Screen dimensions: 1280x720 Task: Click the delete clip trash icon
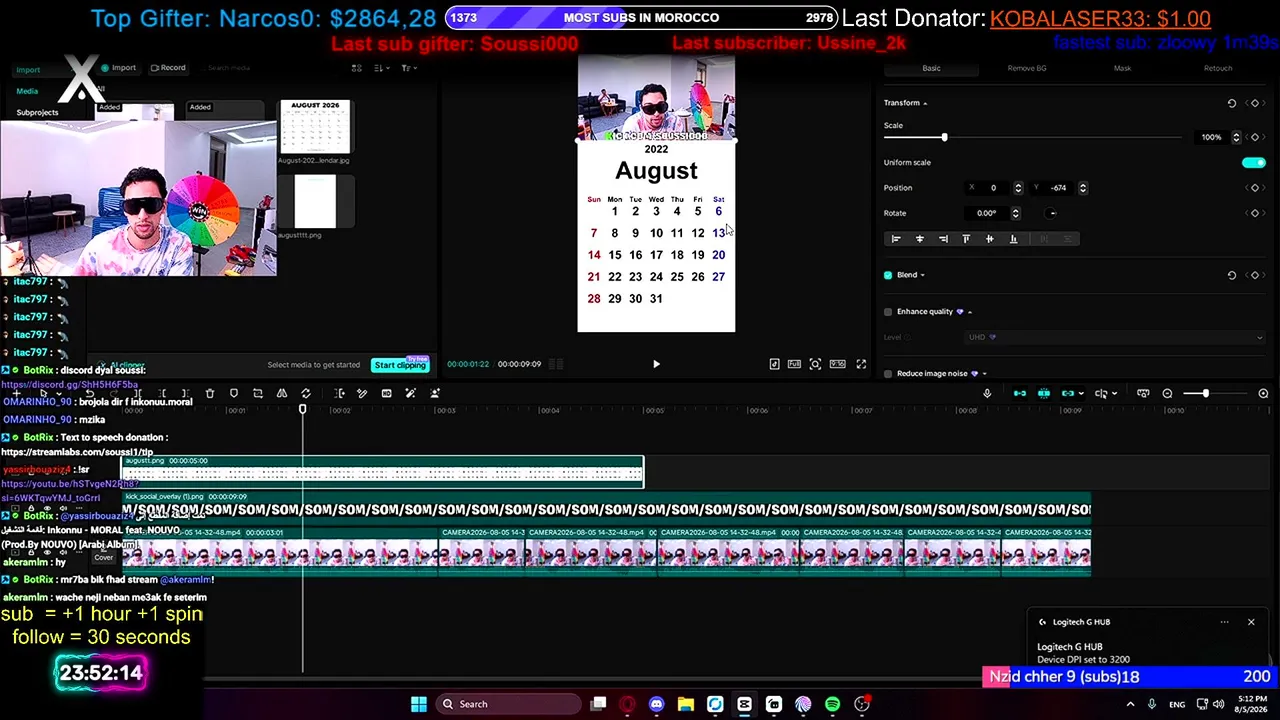(210, 394)
